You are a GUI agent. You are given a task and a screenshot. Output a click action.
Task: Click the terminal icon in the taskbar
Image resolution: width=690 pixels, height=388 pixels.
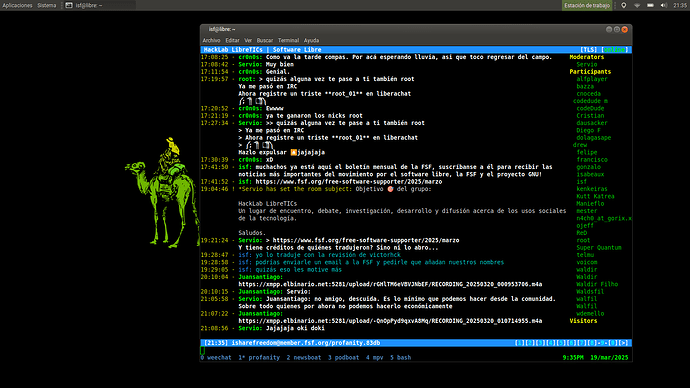tap(69, 5)
